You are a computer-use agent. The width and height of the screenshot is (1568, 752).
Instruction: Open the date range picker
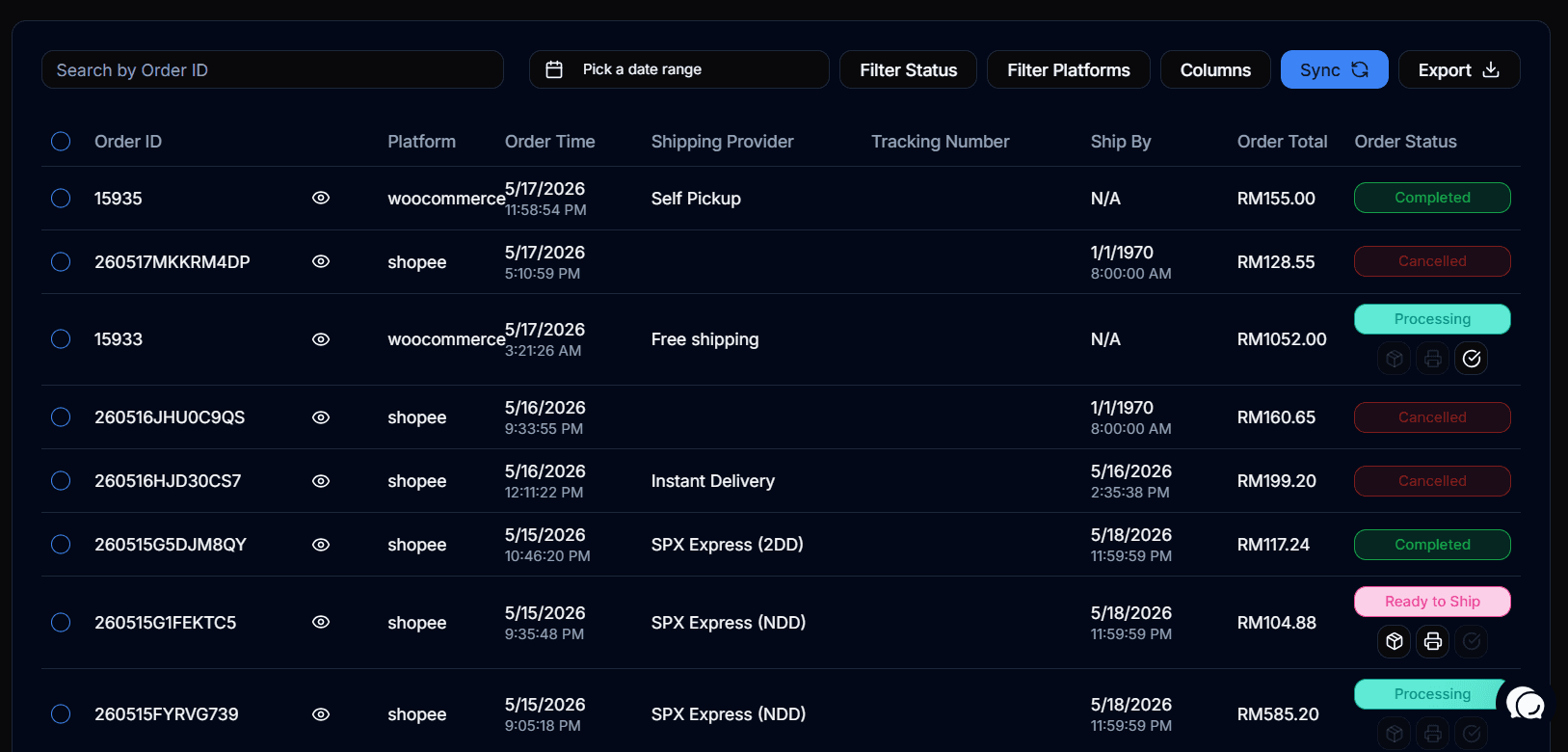[678, 69]
